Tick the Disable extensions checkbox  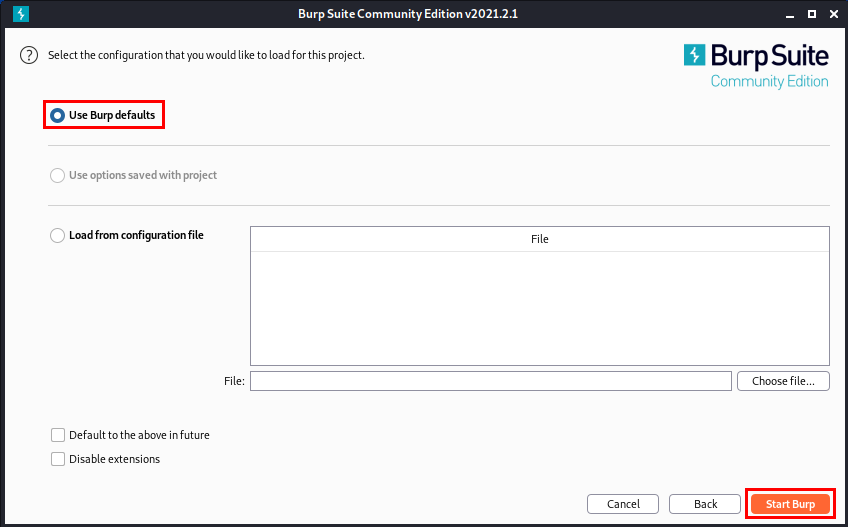click(x=58, y=459)
